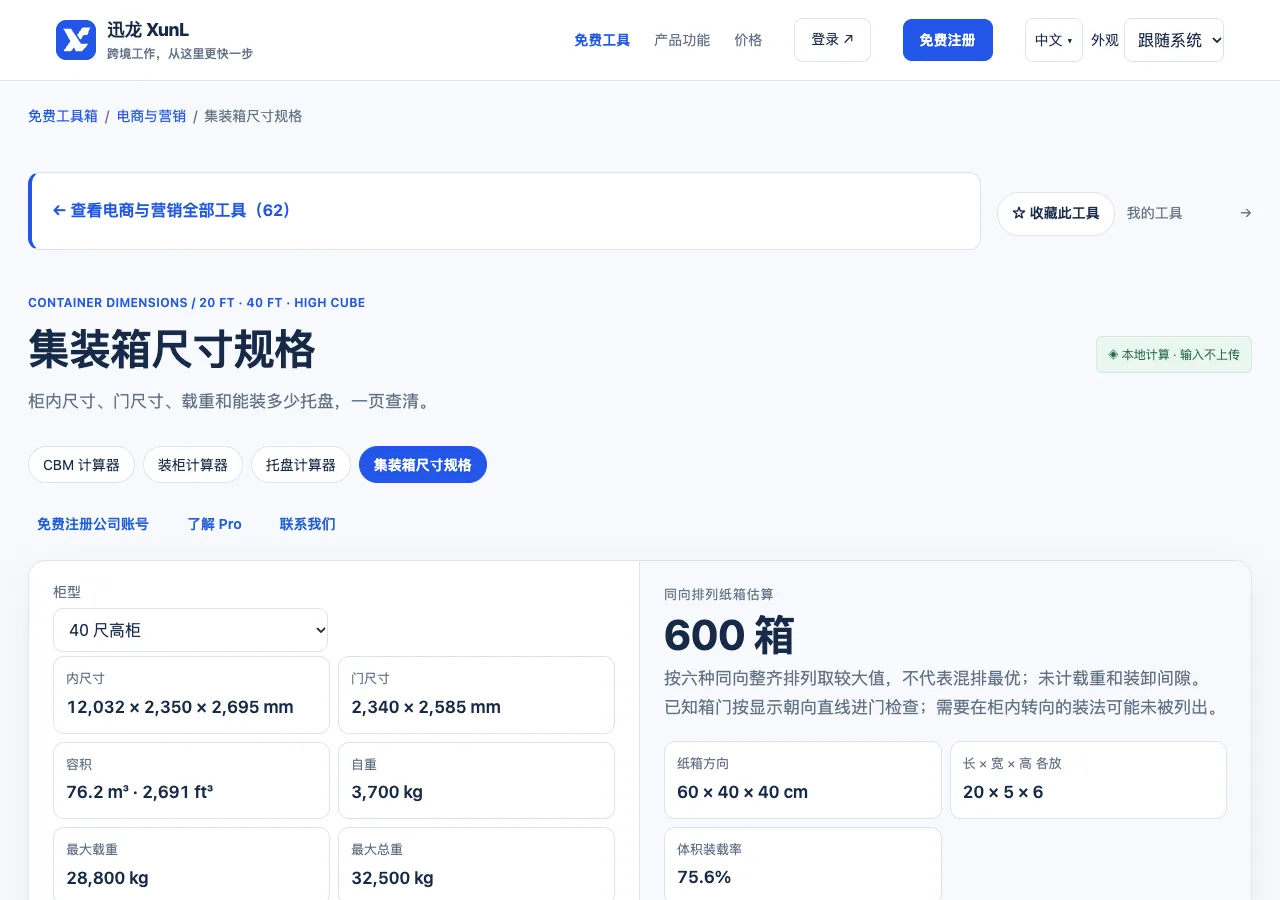The width and height of the screenshot is (1280, 900).
Task: Click the 联系我们 link
Action: pos(308,524)
